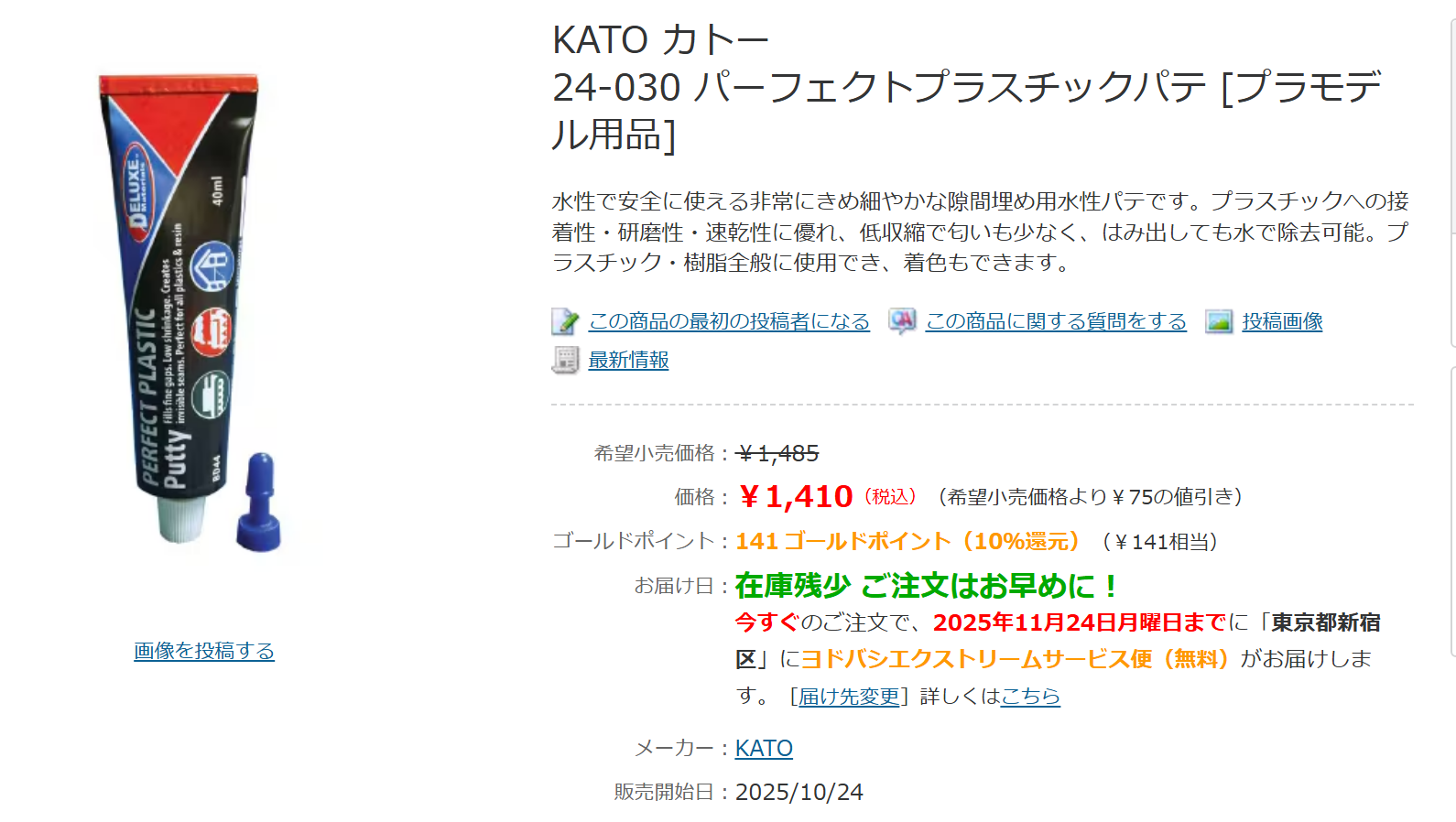Image resolution: width=1456 pixels, height=822 pixels.
Task: Click the red ￥1,410 price
Action: [796, 497]
